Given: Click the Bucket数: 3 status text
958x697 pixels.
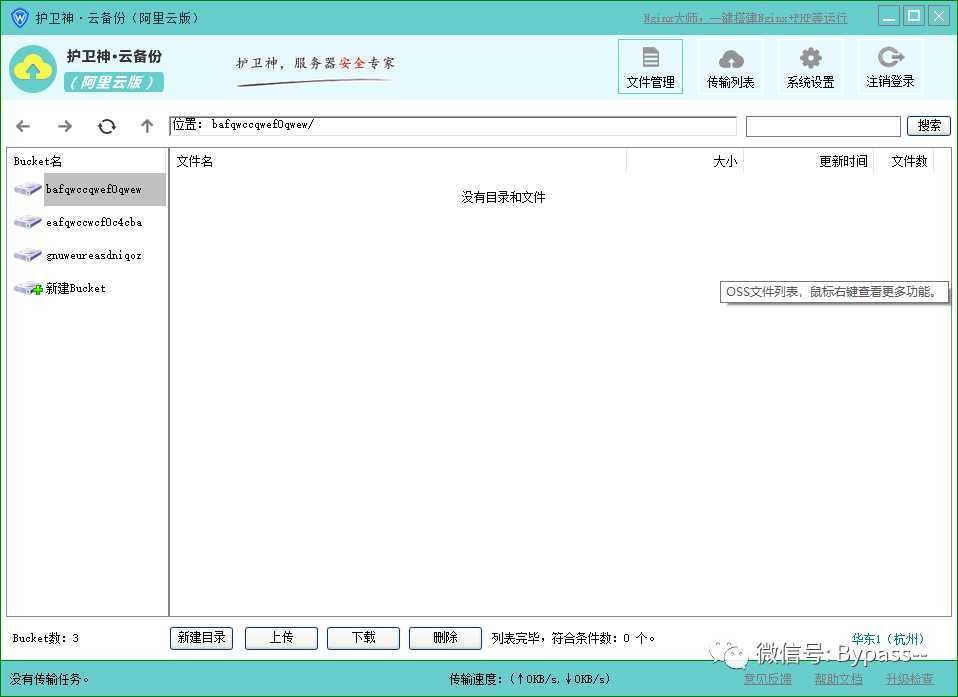Looking at the screenshot, I should pos(45,638).
